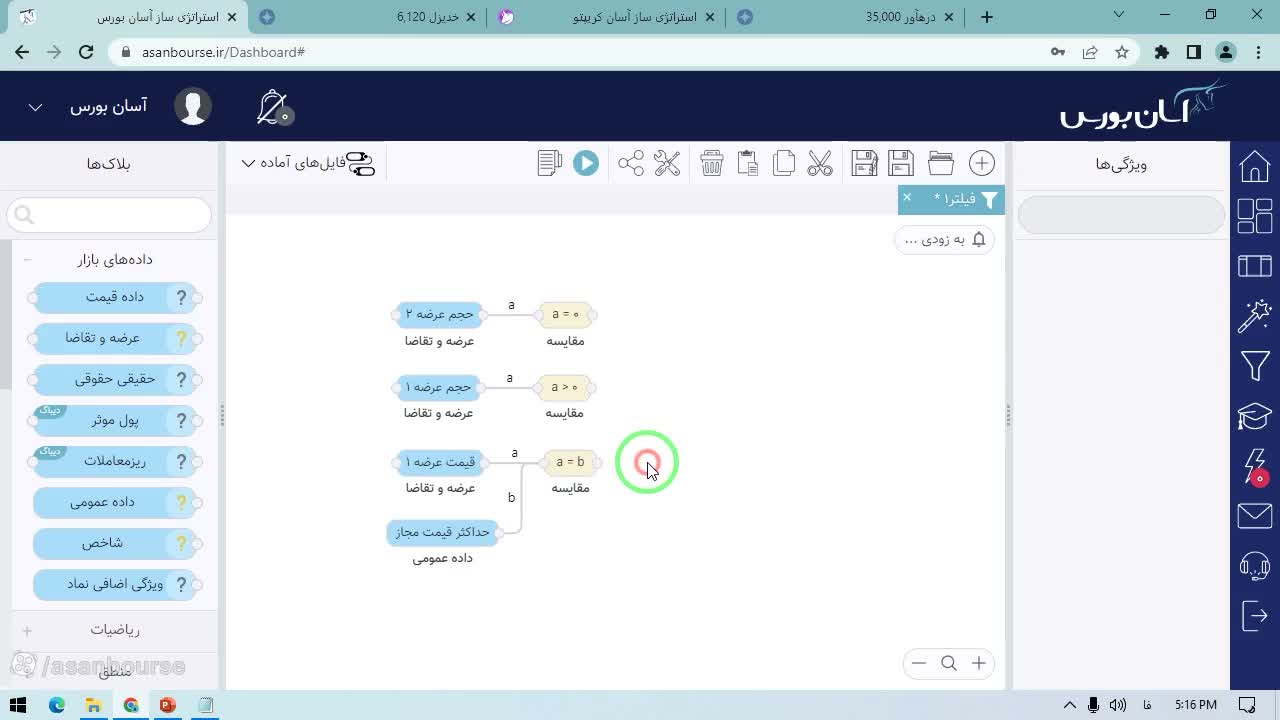
Task: Click the properties panel input field
Action: [x=1121, y=215]
